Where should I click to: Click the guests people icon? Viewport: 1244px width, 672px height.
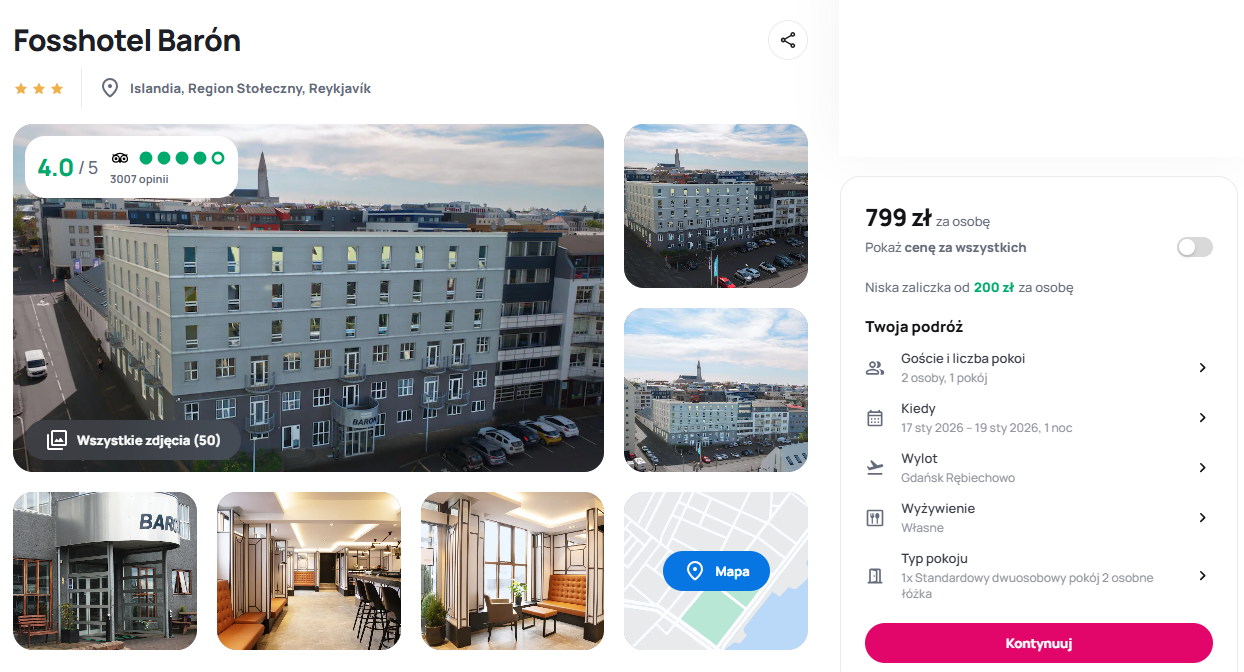875,368
